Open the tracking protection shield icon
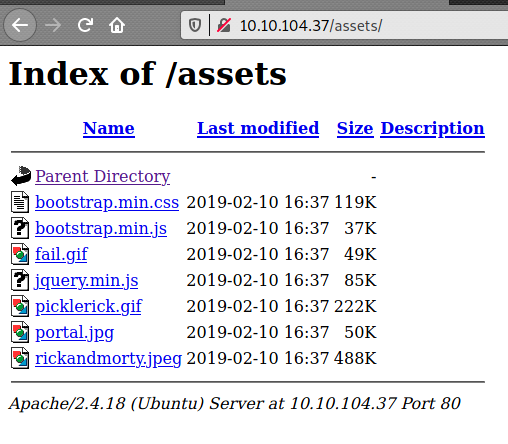This screenshot has height=444, width=508. (195, 25)
